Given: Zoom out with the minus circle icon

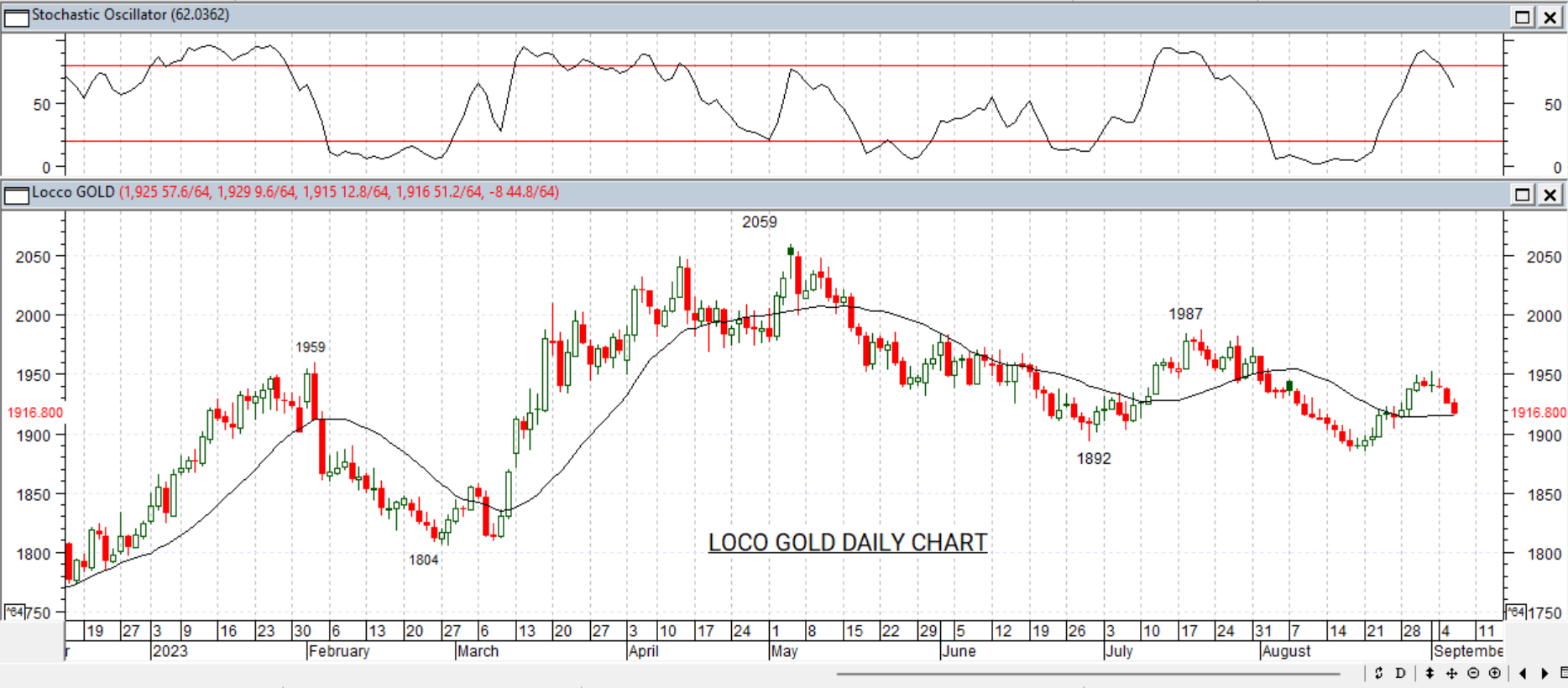Looking at the screenshot, I should click(x=1473, y=673).
